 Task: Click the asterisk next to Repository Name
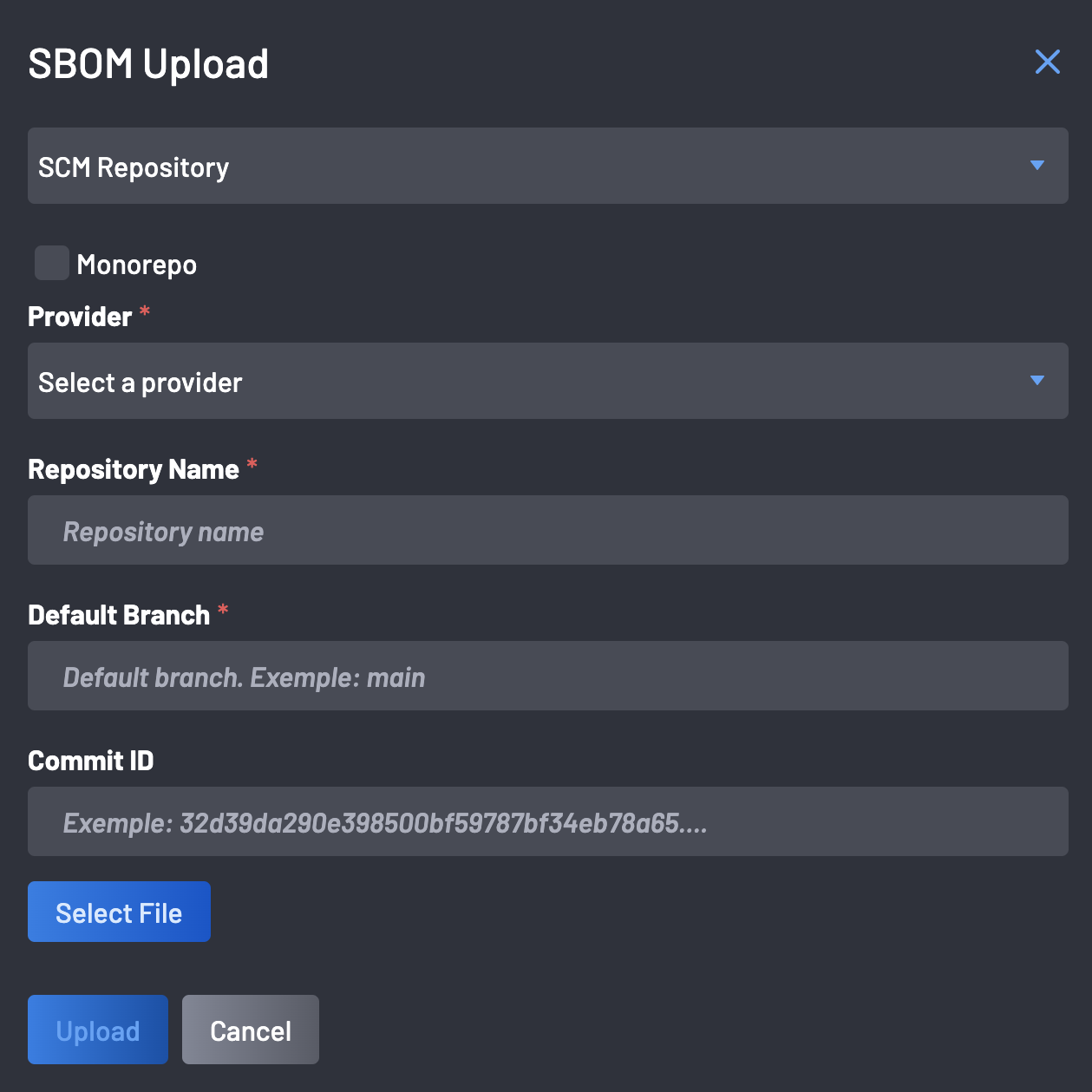(x=252, y=464)
